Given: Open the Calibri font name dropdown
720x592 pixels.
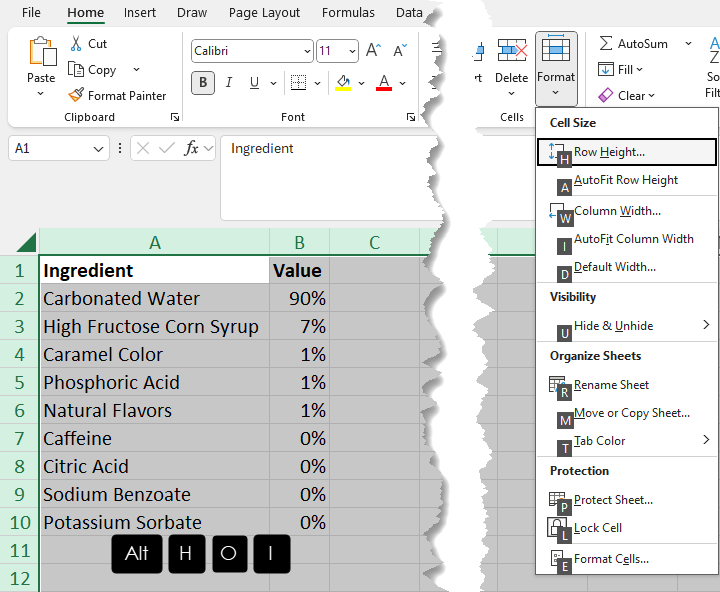Looking at the screenshot, I should pyautogui.click(x=307, y=51).
